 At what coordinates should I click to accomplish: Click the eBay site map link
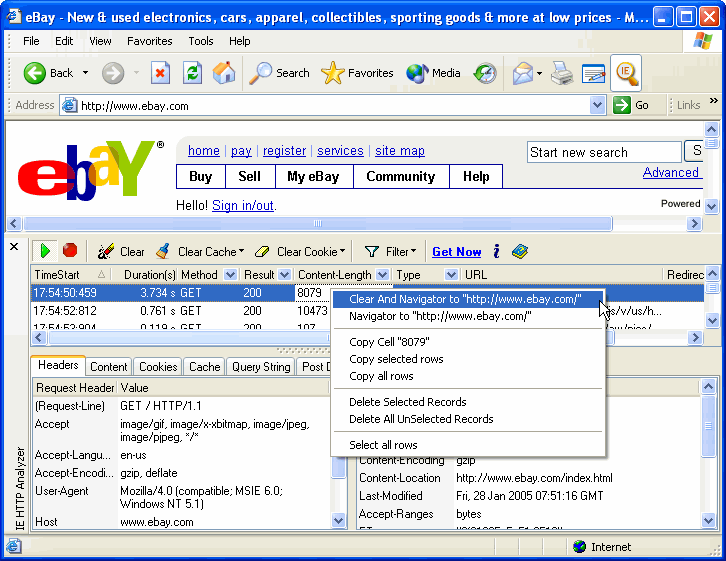pyautogui.click(x=400, y=151)
